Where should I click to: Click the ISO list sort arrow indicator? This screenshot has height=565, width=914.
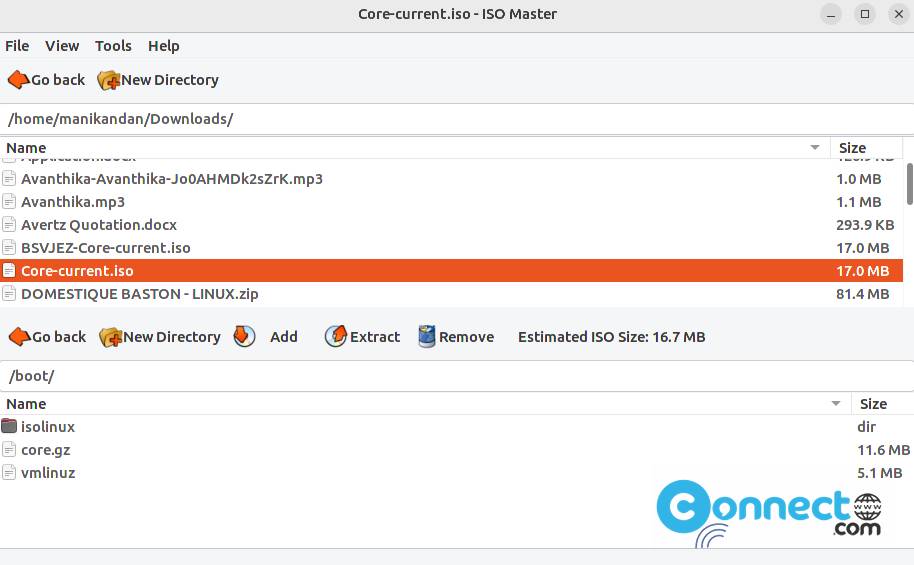click(836, 403)
